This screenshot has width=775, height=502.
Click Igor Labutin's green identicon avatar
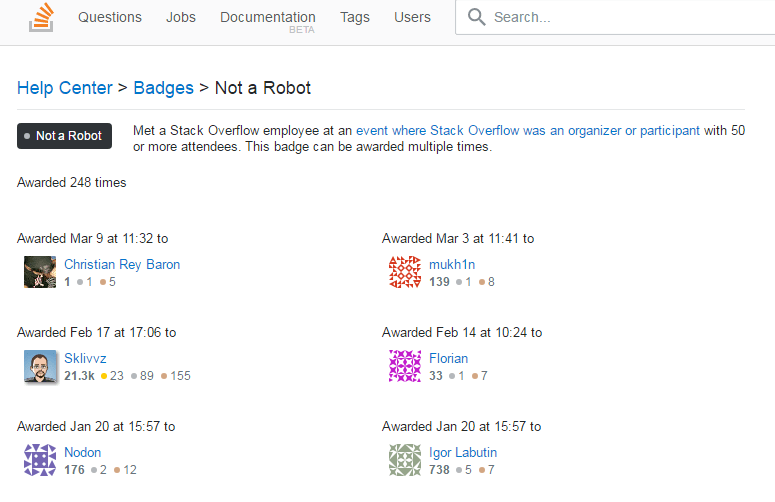(x=405, y=460)
